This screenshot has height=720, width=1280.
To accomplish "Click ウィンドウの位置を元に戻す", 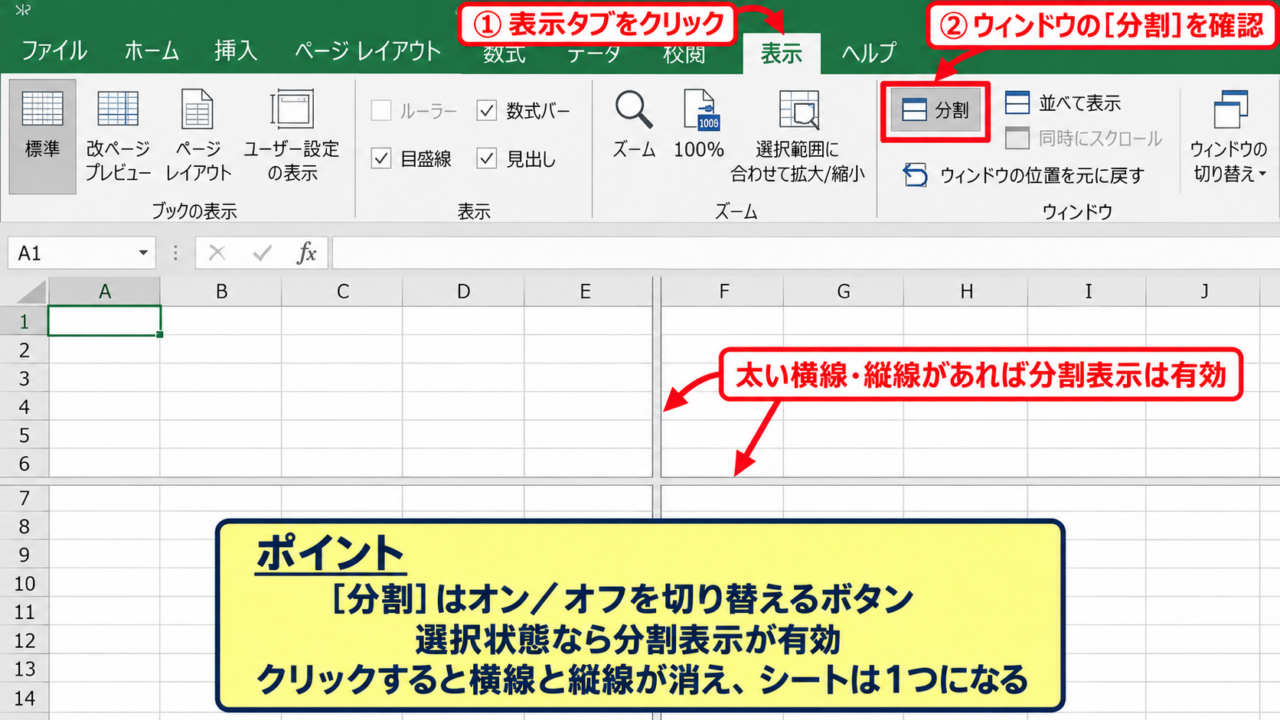I will coord(1023,176).
